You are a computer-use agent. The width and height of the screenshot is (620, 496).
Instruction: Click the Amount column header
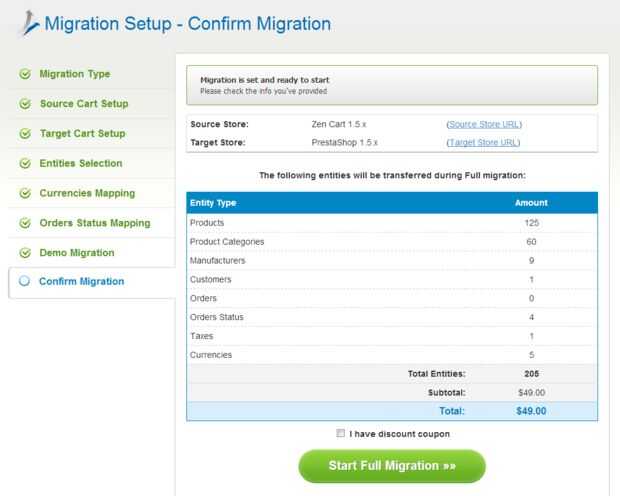pyautogui.click(x=531, y=203)
